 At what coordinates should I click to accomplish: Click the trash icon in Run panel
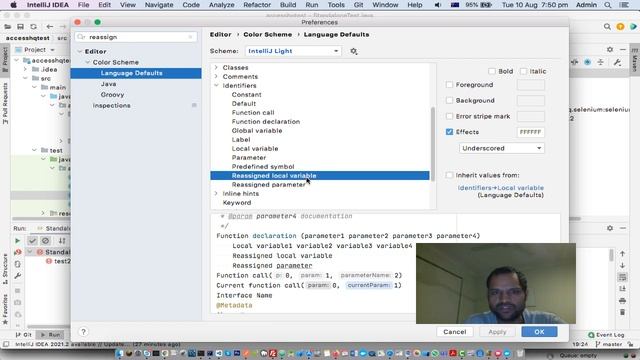tap(622, 312)
